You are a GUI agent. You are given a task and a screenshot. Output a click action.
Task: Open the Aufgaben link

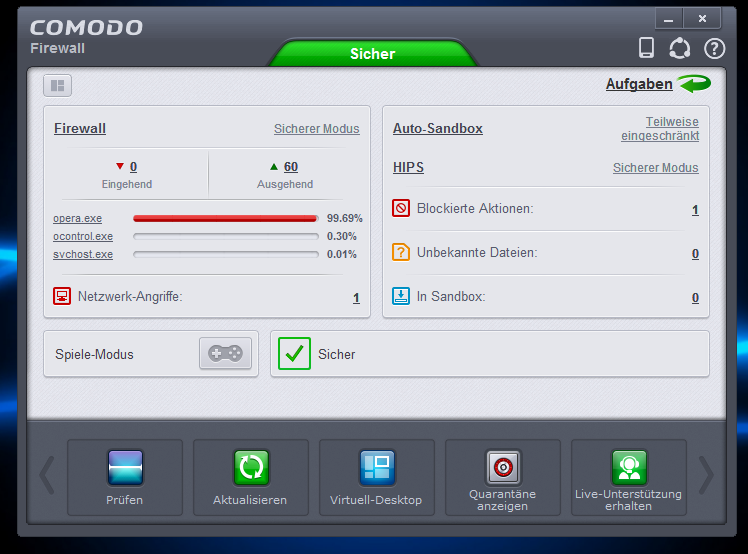(639, 84)
